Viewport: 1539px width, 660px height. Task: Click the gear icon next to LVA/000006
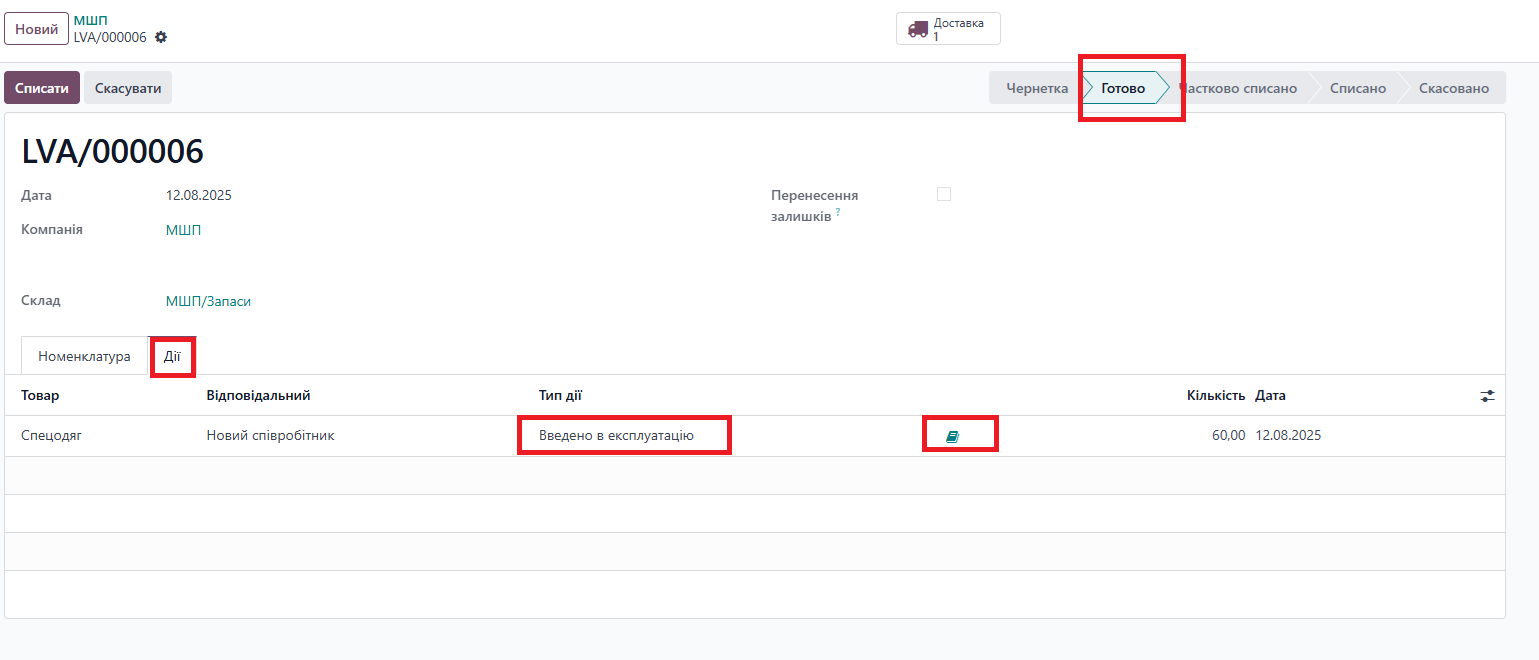[161, 37]
